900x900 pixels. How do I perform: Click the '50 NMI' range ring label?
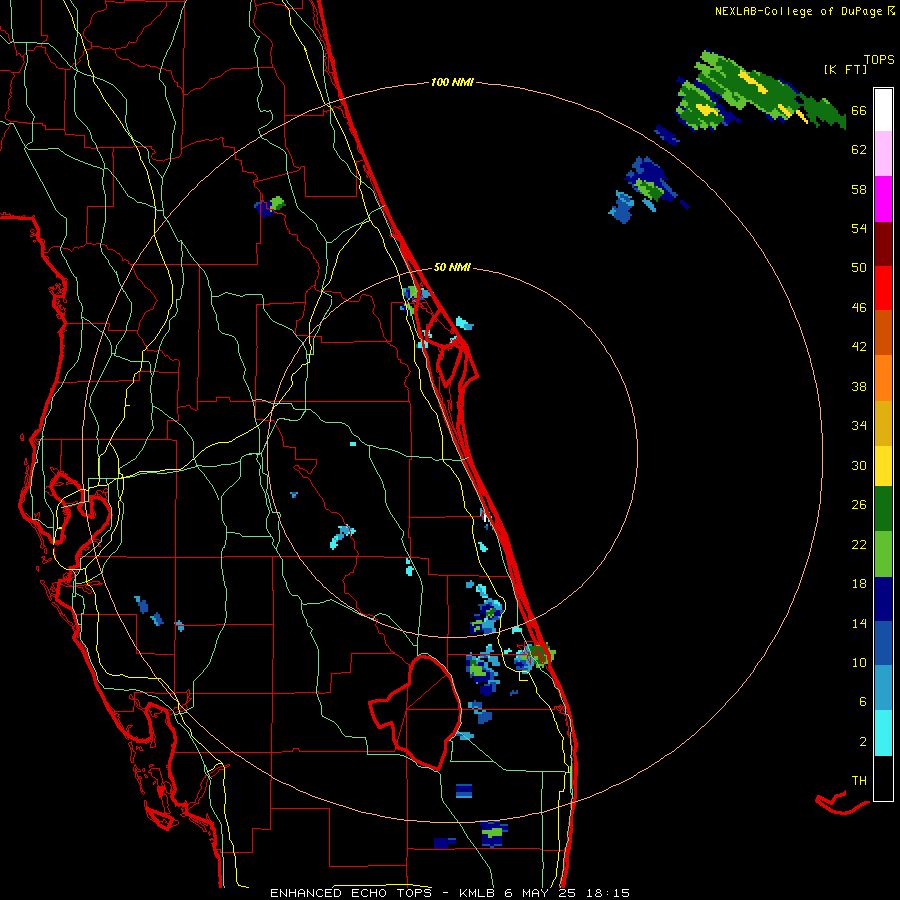tap(452, 267)
